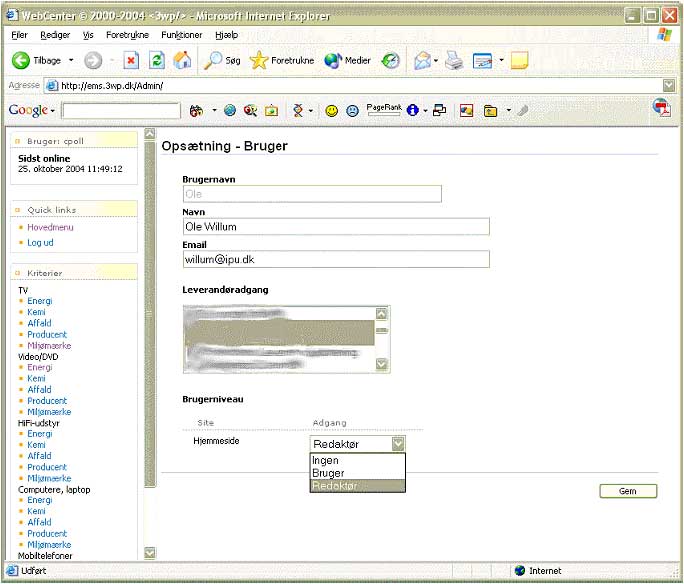
Task: Click the sad face vote icon
Action: [352, 111]
